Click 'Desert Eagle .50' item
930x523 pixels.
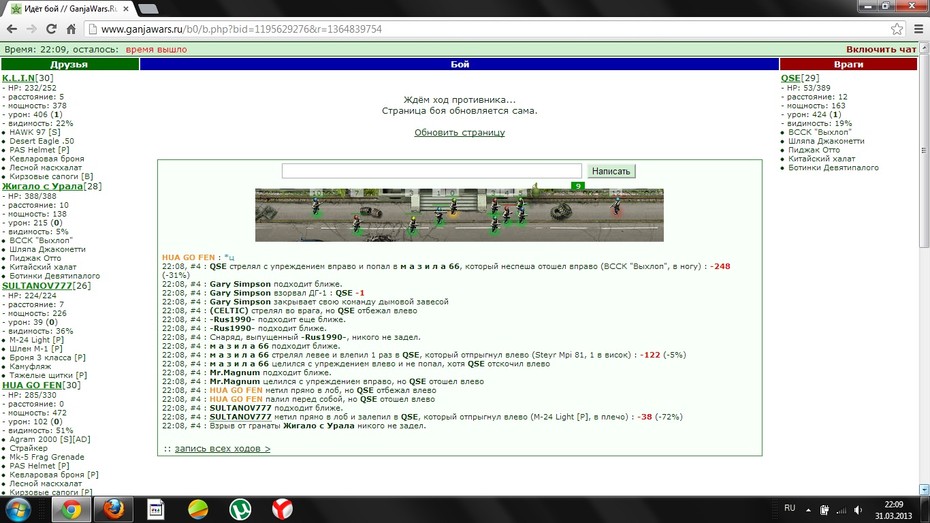click(x=42, y=141)
